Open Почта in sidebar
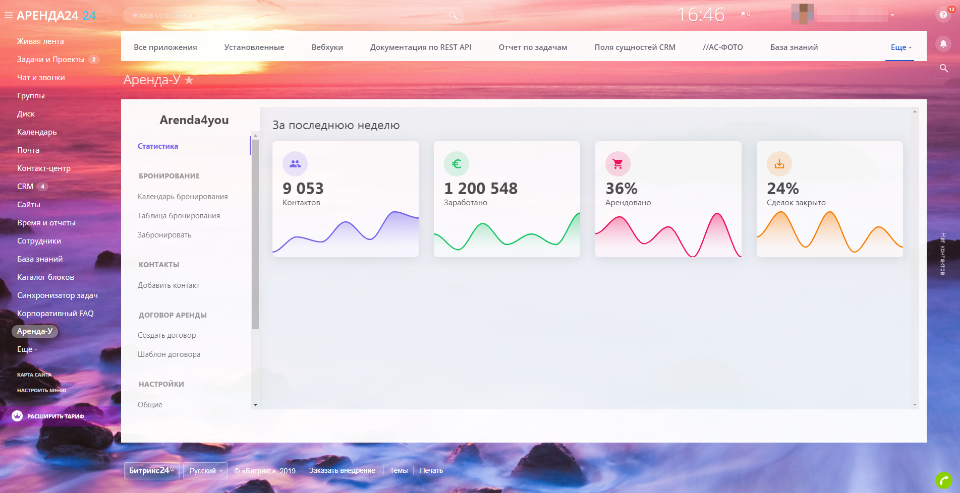 [28, 150]
